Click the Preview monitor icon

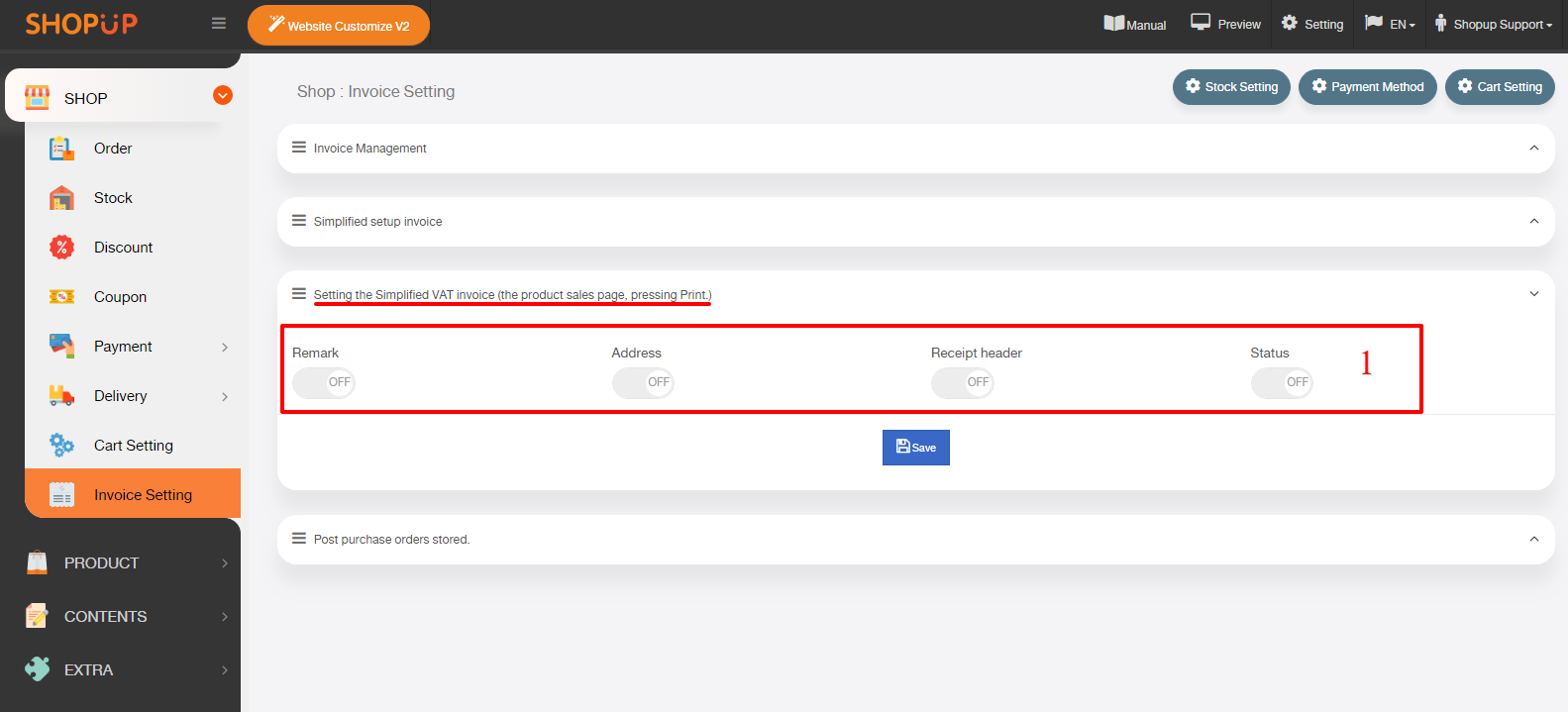[1201, 22]
